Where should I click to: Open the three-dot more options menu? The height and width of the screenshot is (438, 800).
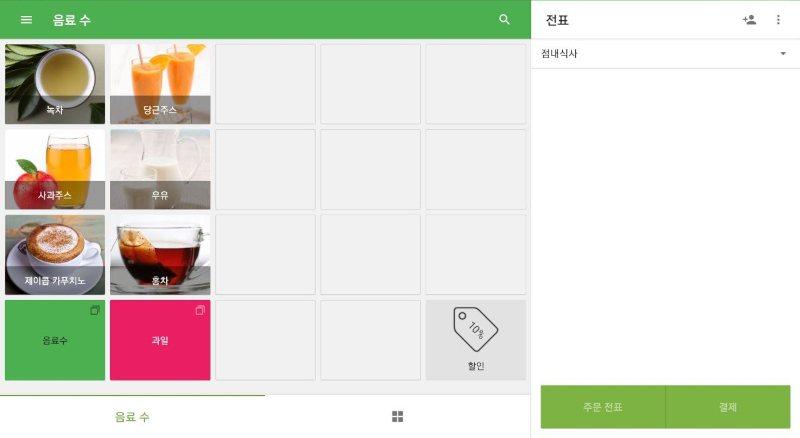point(778,19)
